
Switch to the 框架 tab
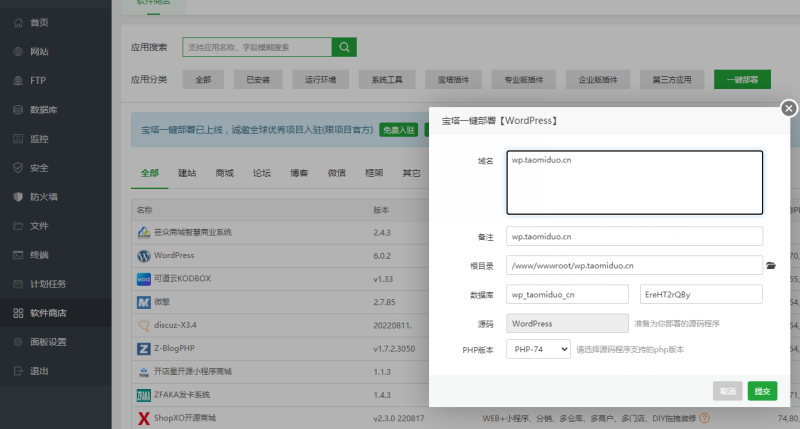[x=374, y=173]
